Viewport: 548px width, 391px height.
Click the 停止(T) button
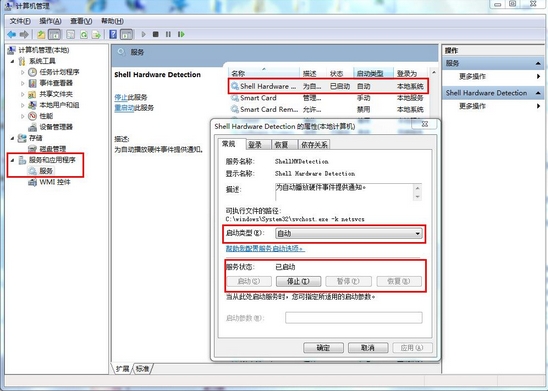pos(298,281)
